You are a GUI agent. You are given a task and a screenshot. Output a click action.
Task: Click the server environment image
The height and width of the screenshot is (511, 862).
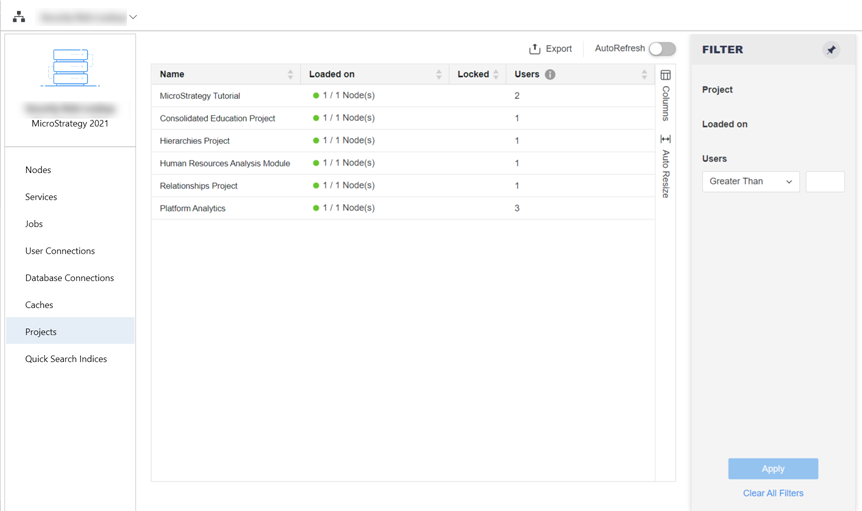click(x=70, y=68)
